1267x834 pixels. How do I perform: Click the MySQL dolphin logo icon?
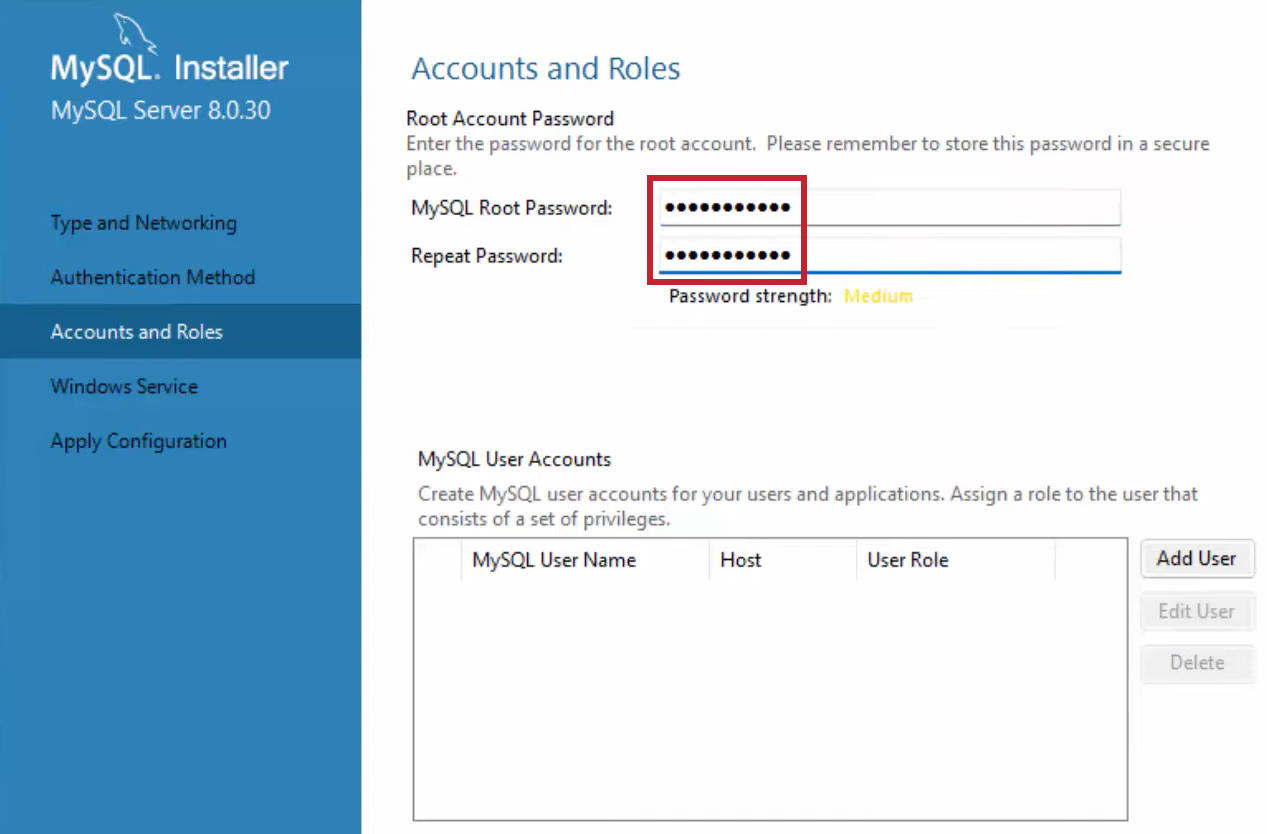point(133,32)
